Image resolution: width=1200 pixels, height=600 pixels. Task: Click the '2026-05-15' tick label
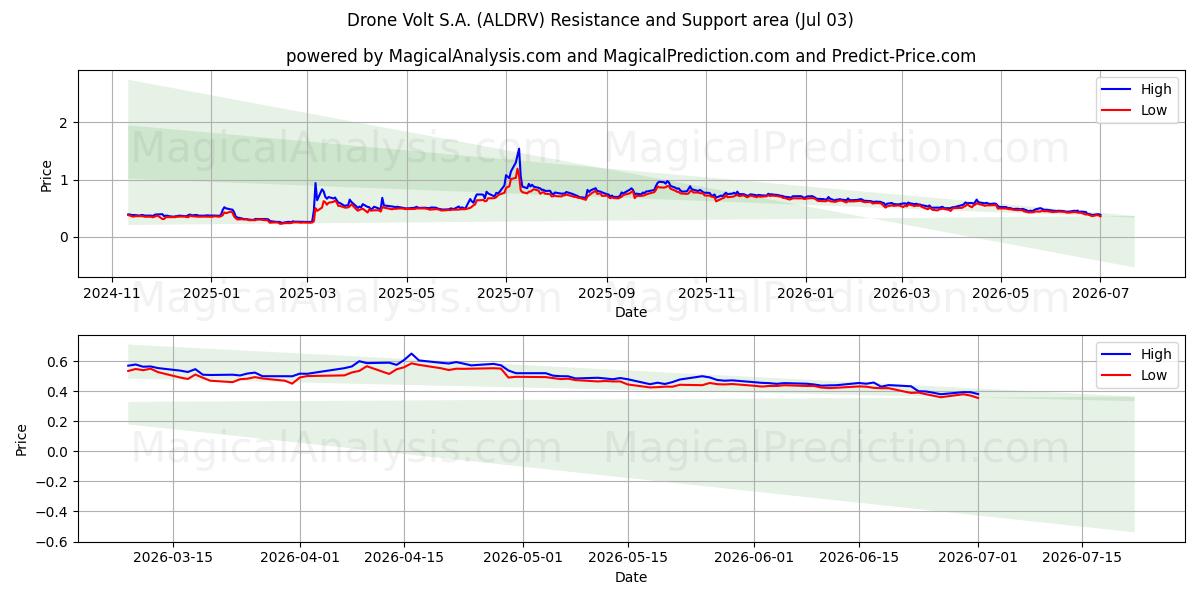[x=628, y=558]
